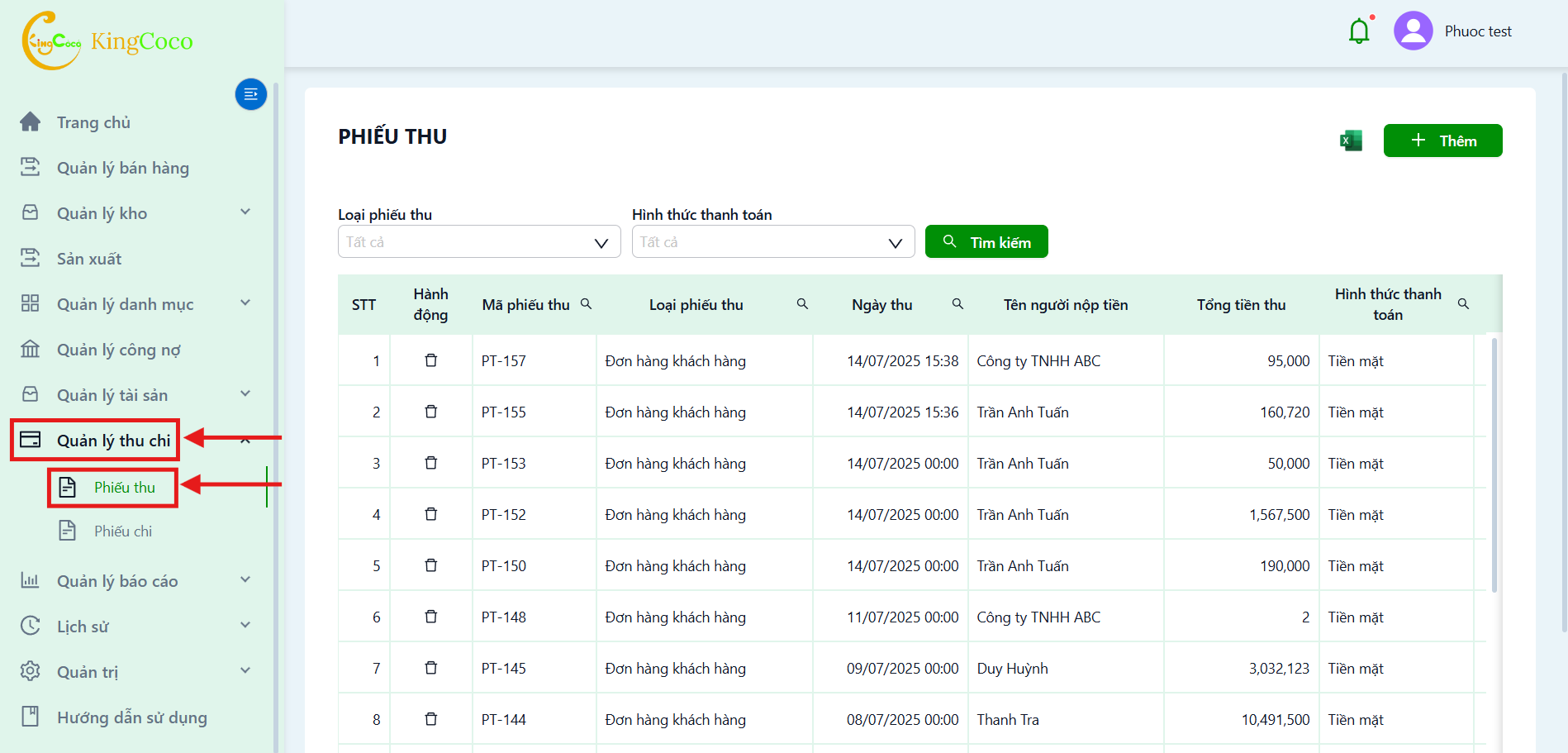Click the Quản lý công nợ bank icon
The image size is (1568, 753).
(x=31, y=349)
